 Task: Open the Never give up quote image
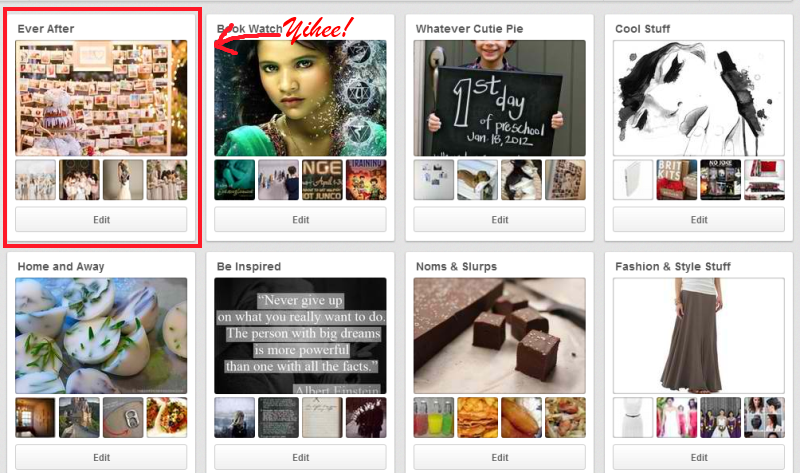(300, 336)
